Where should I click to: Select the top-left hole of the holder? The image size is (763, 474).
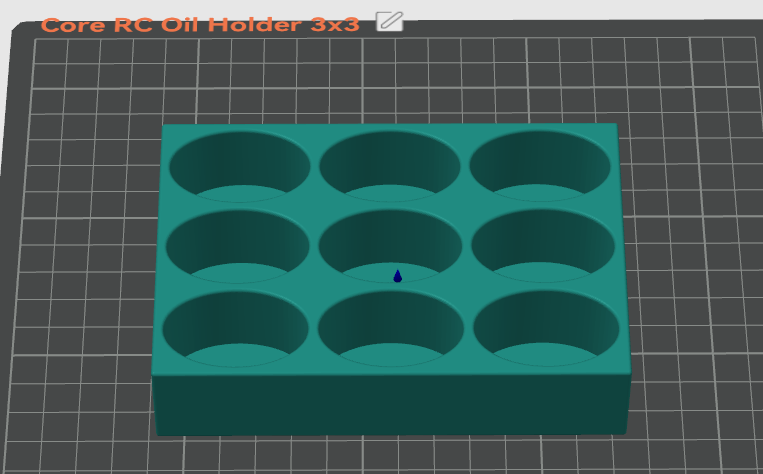coord(240,165)
